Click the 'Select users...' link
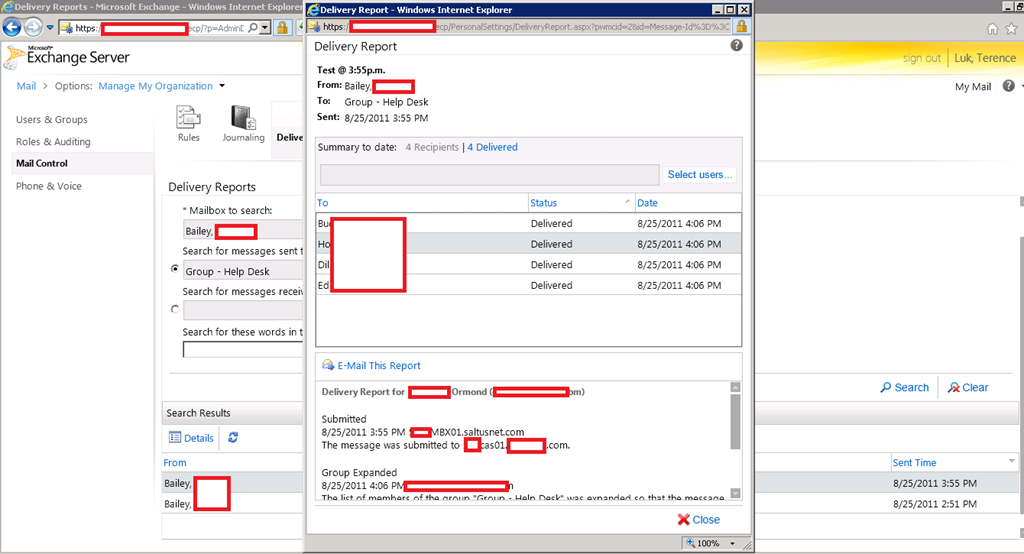The image size is (1024, 554). tap(700, 175)
